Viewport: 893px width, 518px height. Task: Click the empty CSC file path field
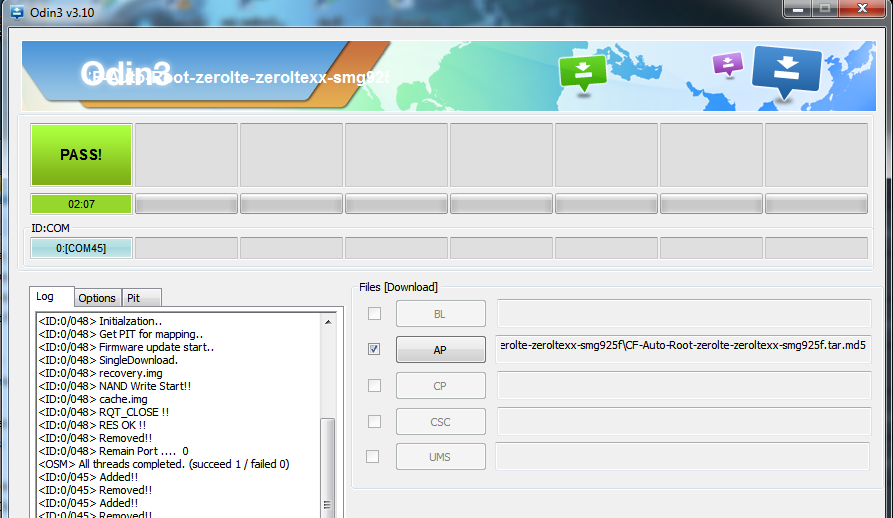tap(684, 421)
